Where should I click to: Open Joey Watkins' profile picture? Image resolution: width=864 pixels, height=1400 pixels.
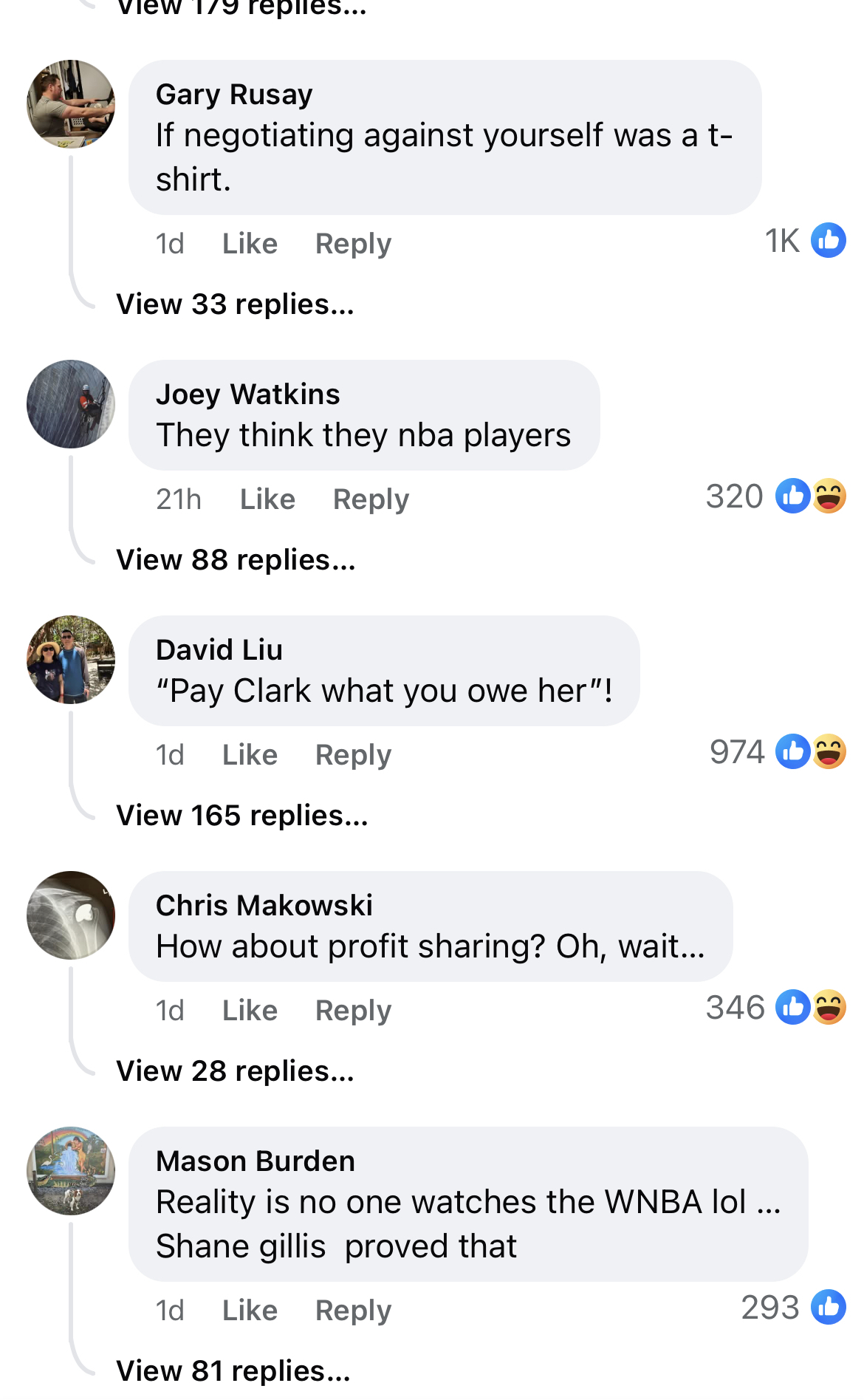coord(71,404)
